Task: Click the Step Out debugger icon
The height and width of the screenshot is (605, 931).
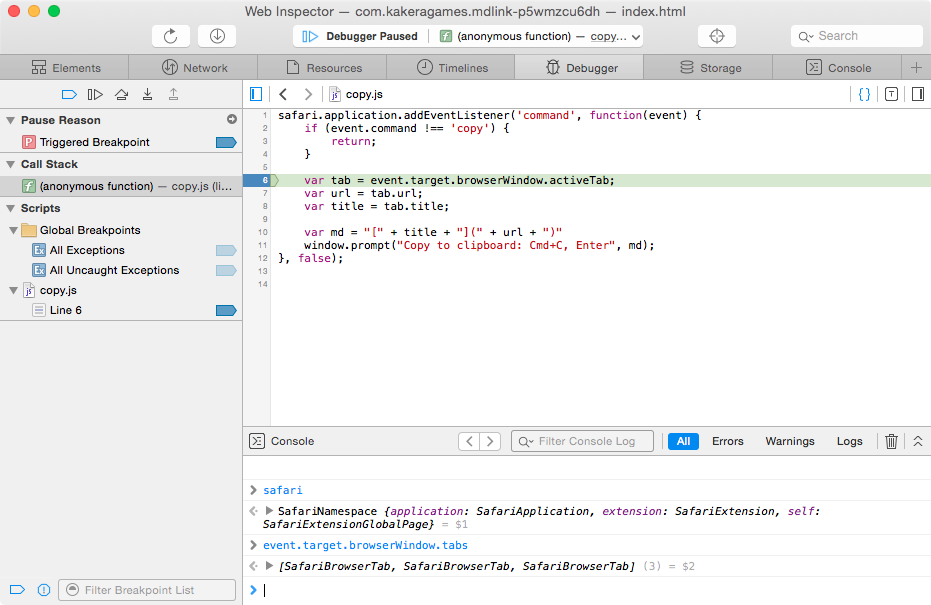Action: [x=174, y=94]
